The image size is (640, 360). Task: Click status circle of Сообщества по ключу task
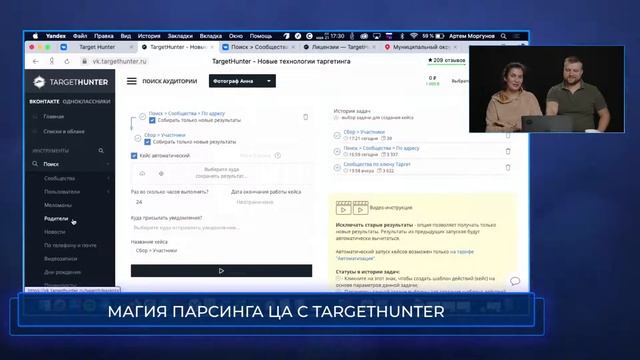(x=337, y=167)
